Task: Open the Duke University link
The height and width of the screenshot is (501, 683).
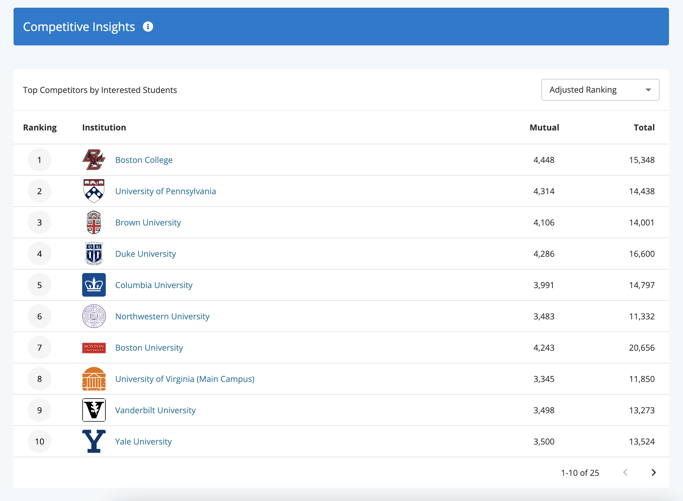Action: (x=145, y=254)
